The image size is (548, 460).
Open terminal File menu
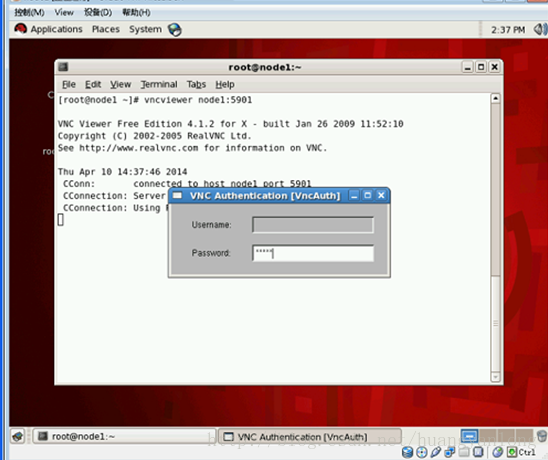69,85
